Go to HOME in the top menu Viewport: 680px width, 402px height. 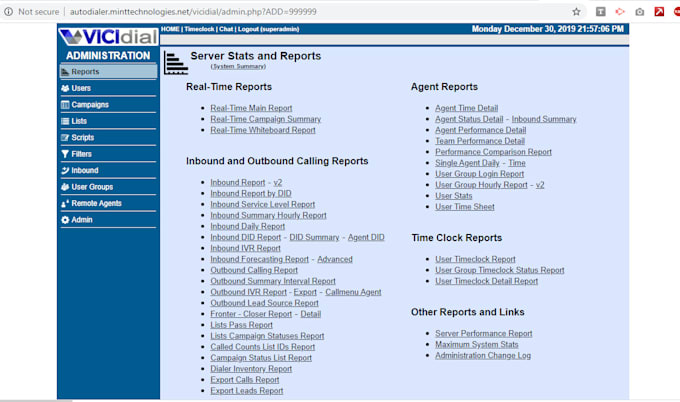171,29
